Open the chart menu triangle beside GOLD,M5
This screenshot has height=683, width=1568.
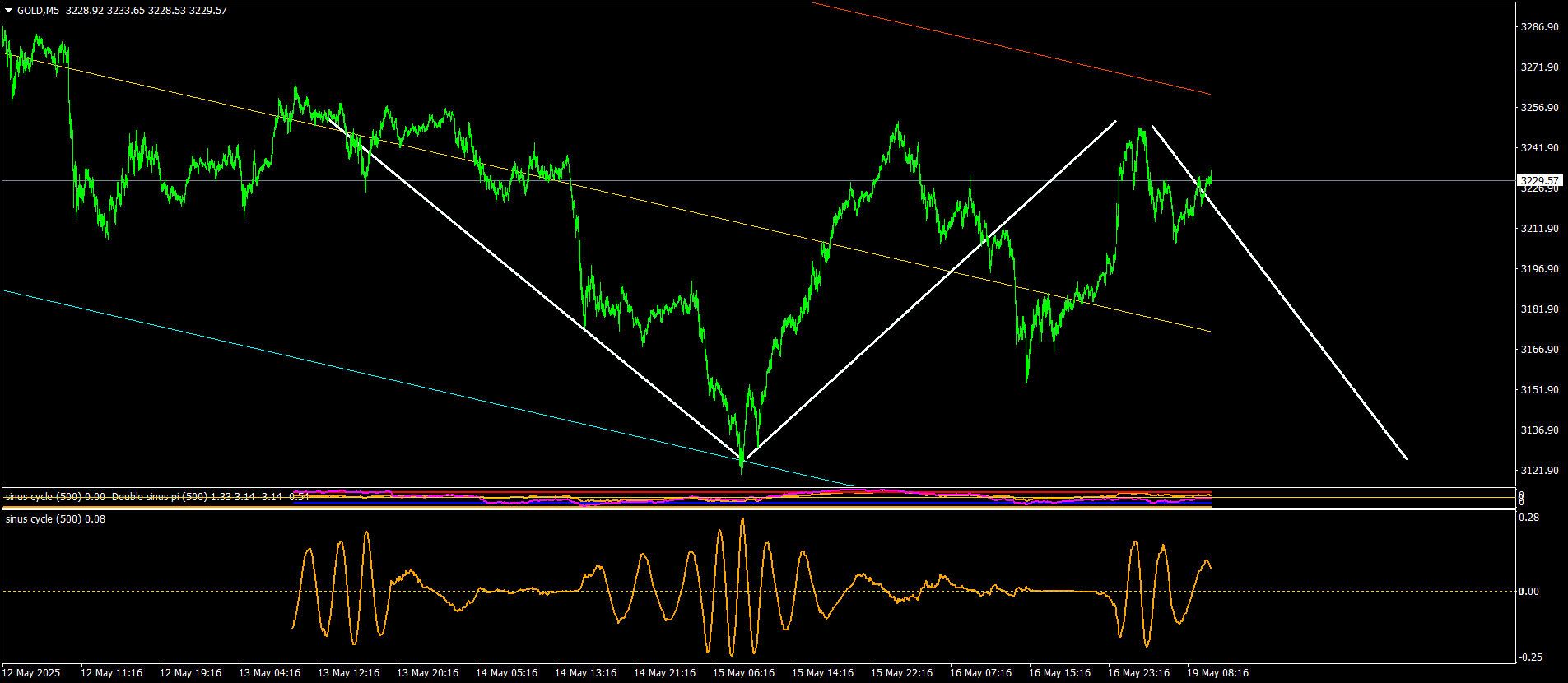coord(9,11)
